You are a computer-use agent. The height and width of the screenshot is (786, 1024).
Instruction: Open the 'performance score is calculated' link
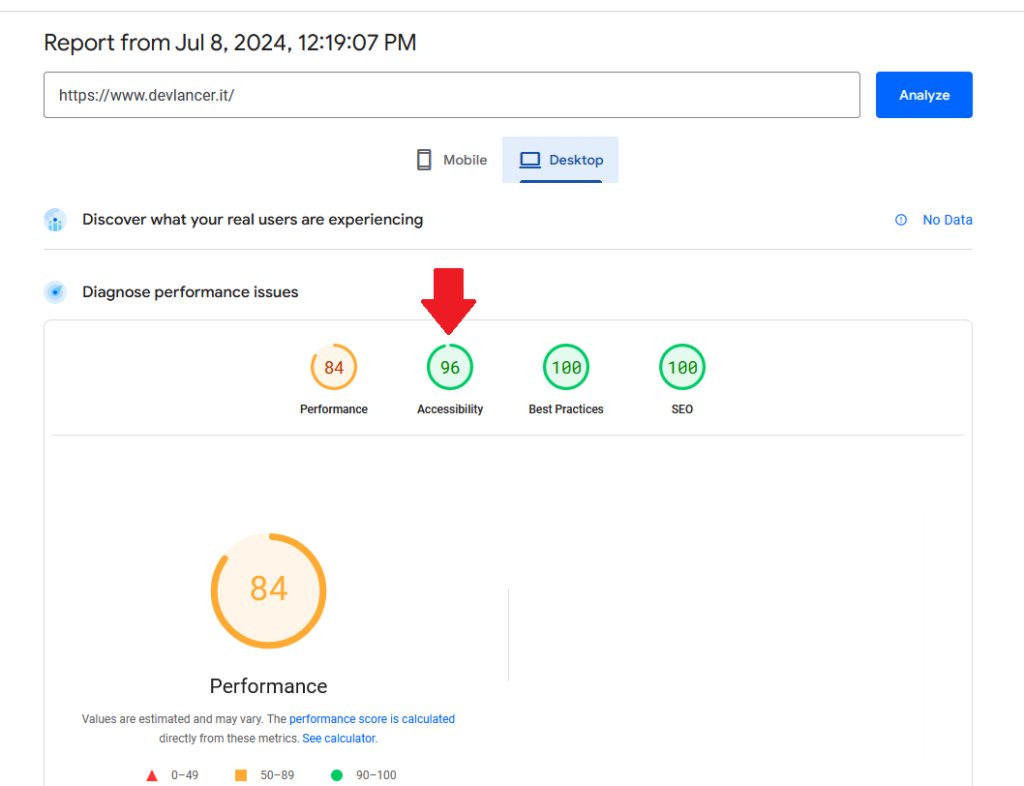[372, 719]
